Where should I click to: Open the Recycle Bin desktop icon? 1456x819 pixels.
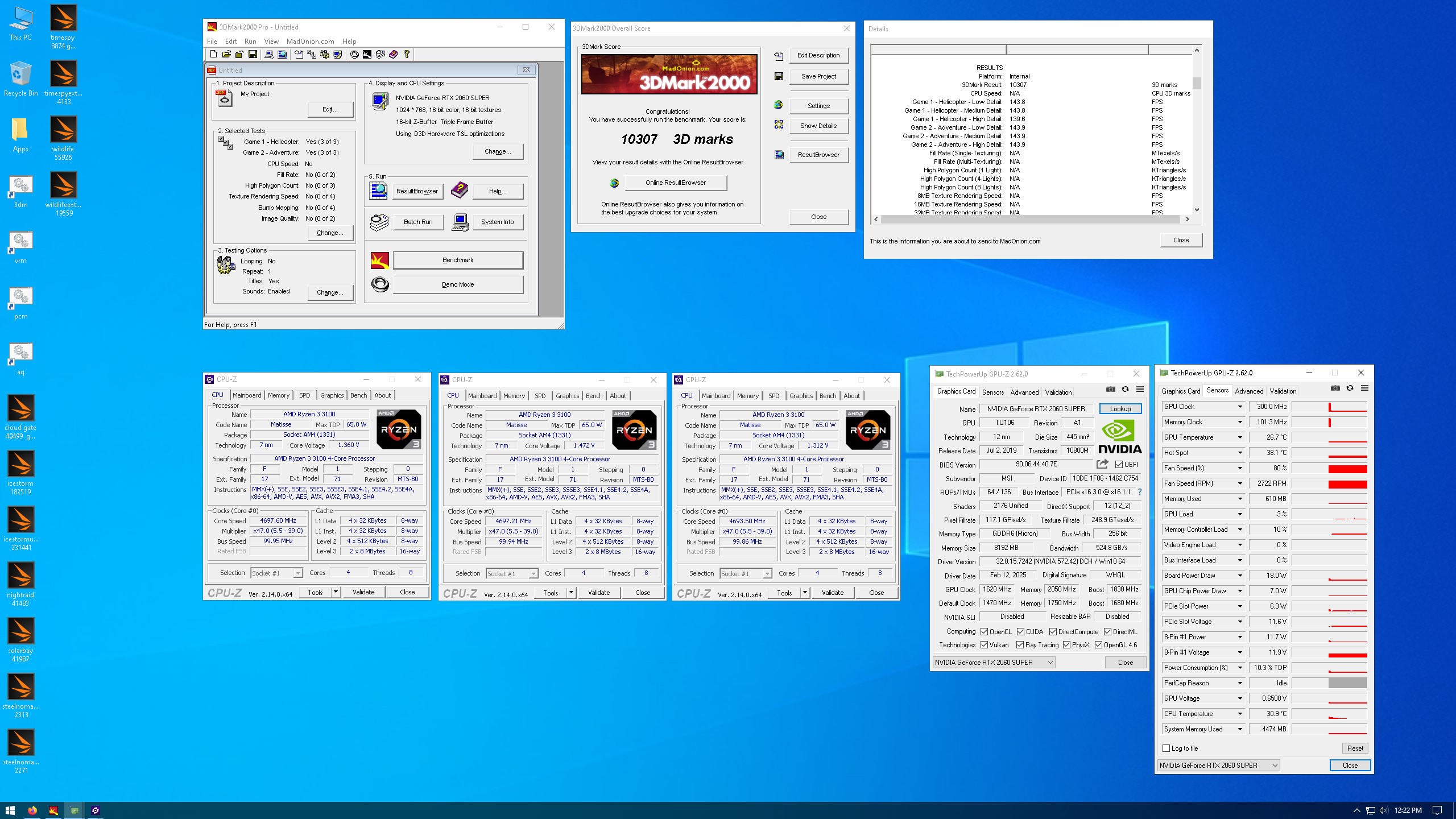21,78
